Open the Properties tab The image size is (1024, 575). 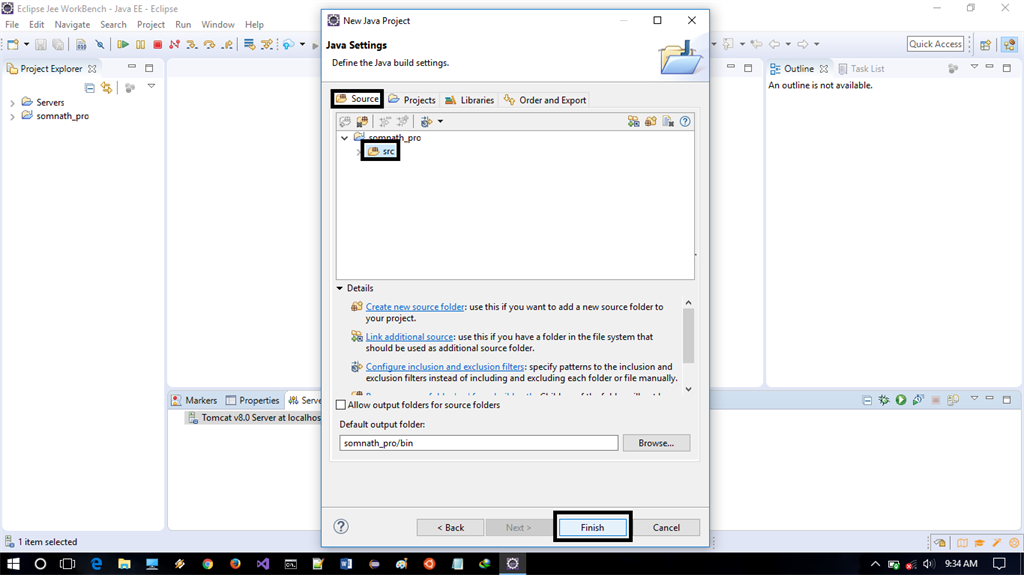coord(252,401)
